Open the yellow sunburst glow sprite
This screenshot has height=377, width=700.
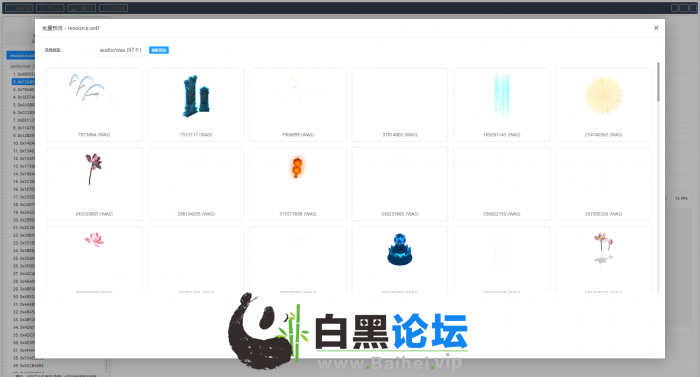pos(604,105)
